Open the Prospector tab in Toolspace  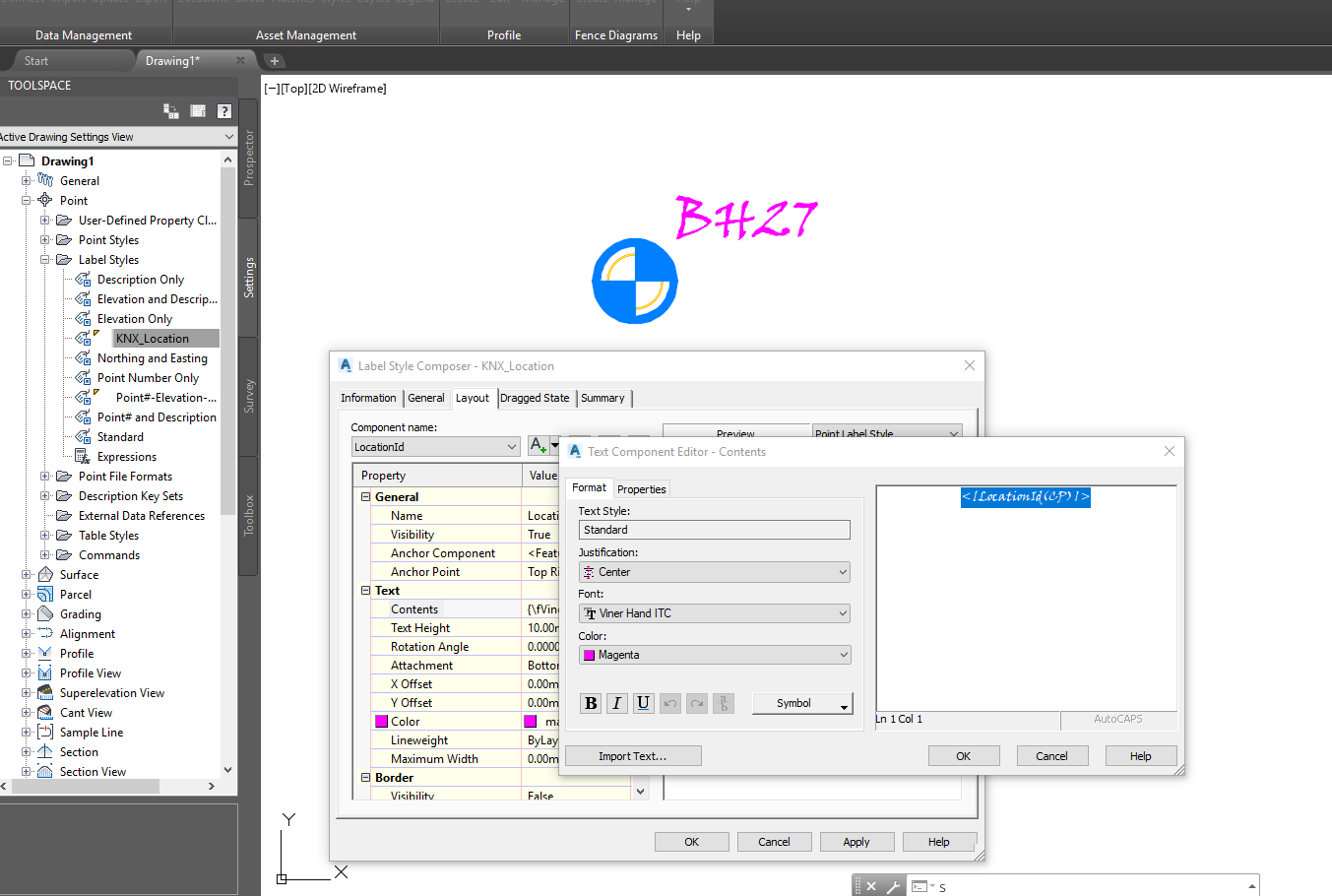(248, 163)
